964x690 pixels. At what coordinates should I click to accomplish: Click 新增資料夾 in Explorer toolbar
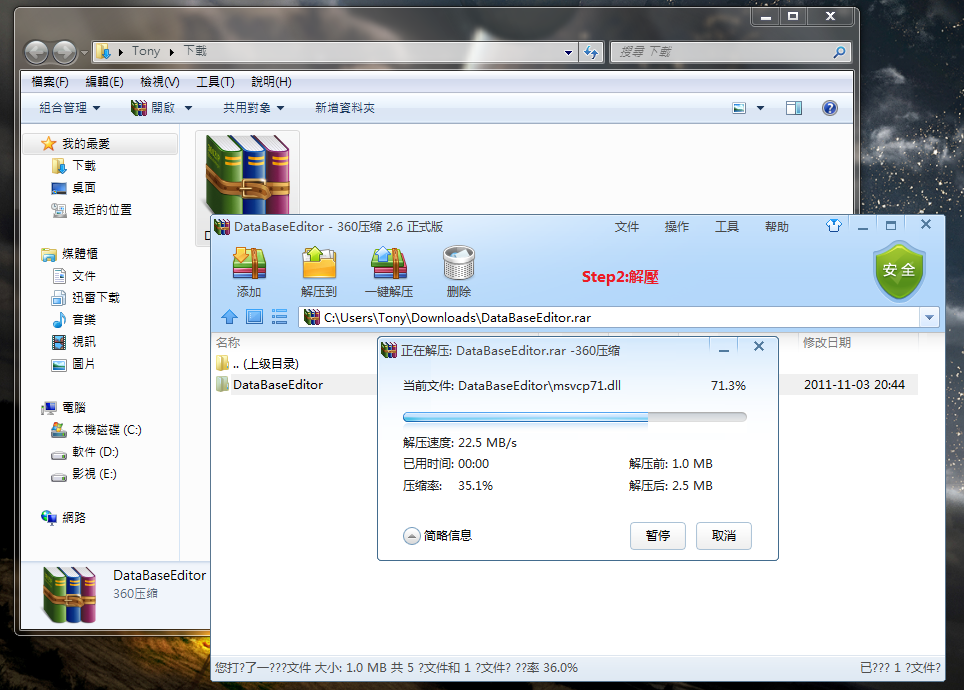click(345, 108)
